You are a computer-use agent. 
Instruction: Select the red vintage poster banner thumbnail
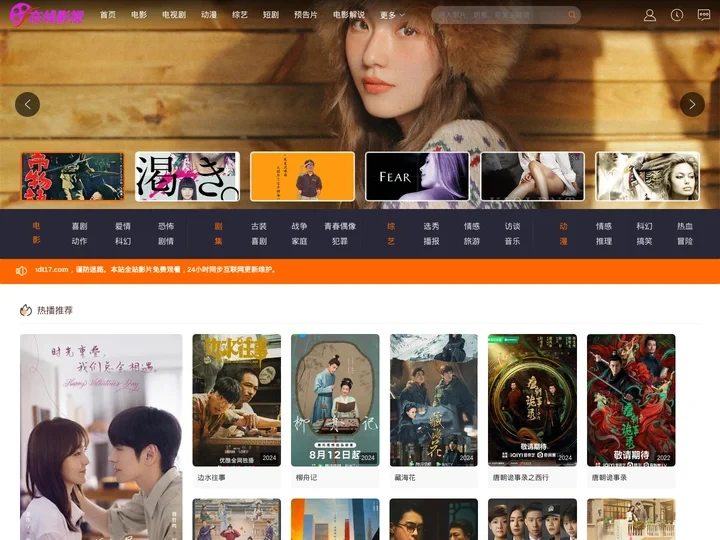click(73, 177)
